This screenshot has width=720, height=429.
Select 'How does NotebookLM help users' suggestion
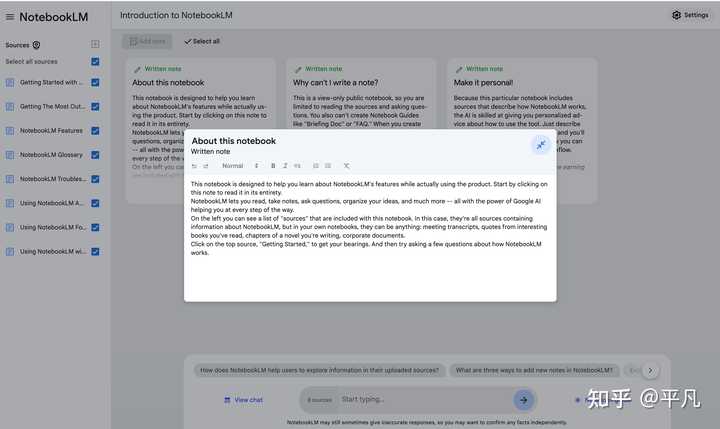point(319,370)
